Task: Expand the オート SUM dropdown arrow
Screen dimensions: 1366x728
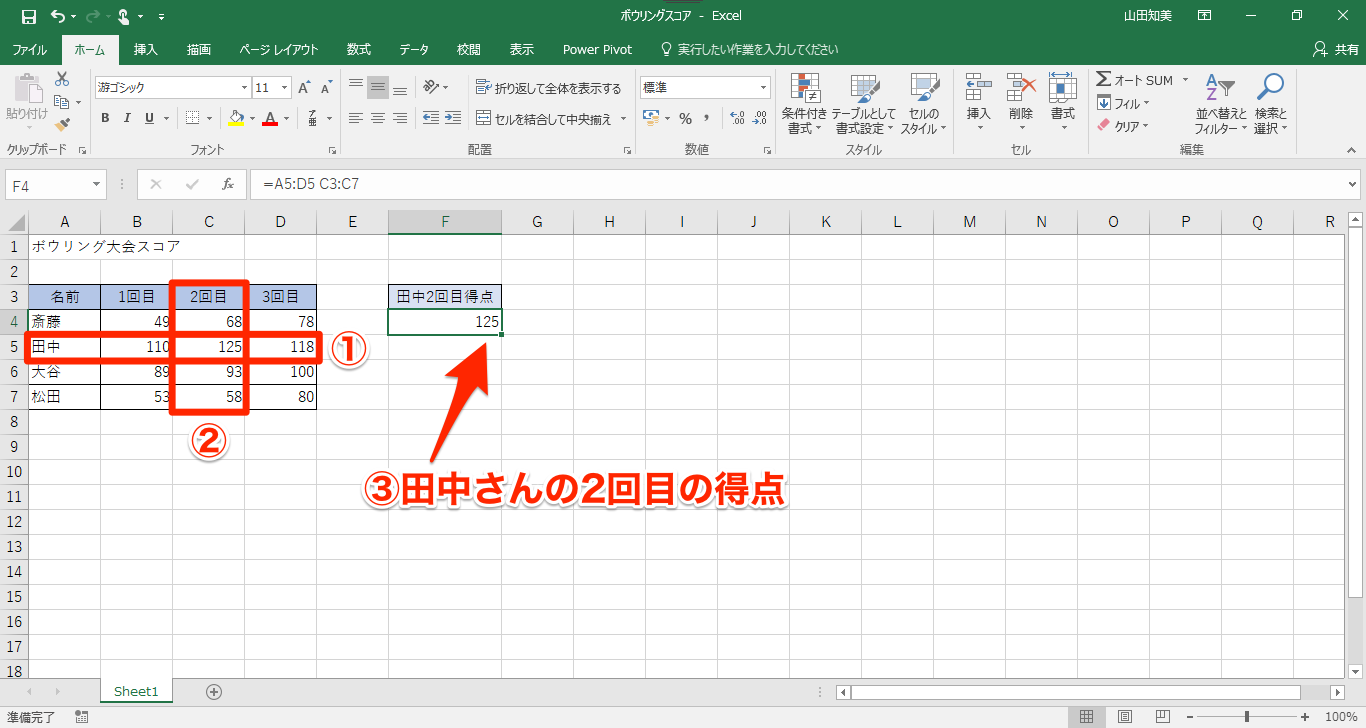Action: tap(1185, 80)
